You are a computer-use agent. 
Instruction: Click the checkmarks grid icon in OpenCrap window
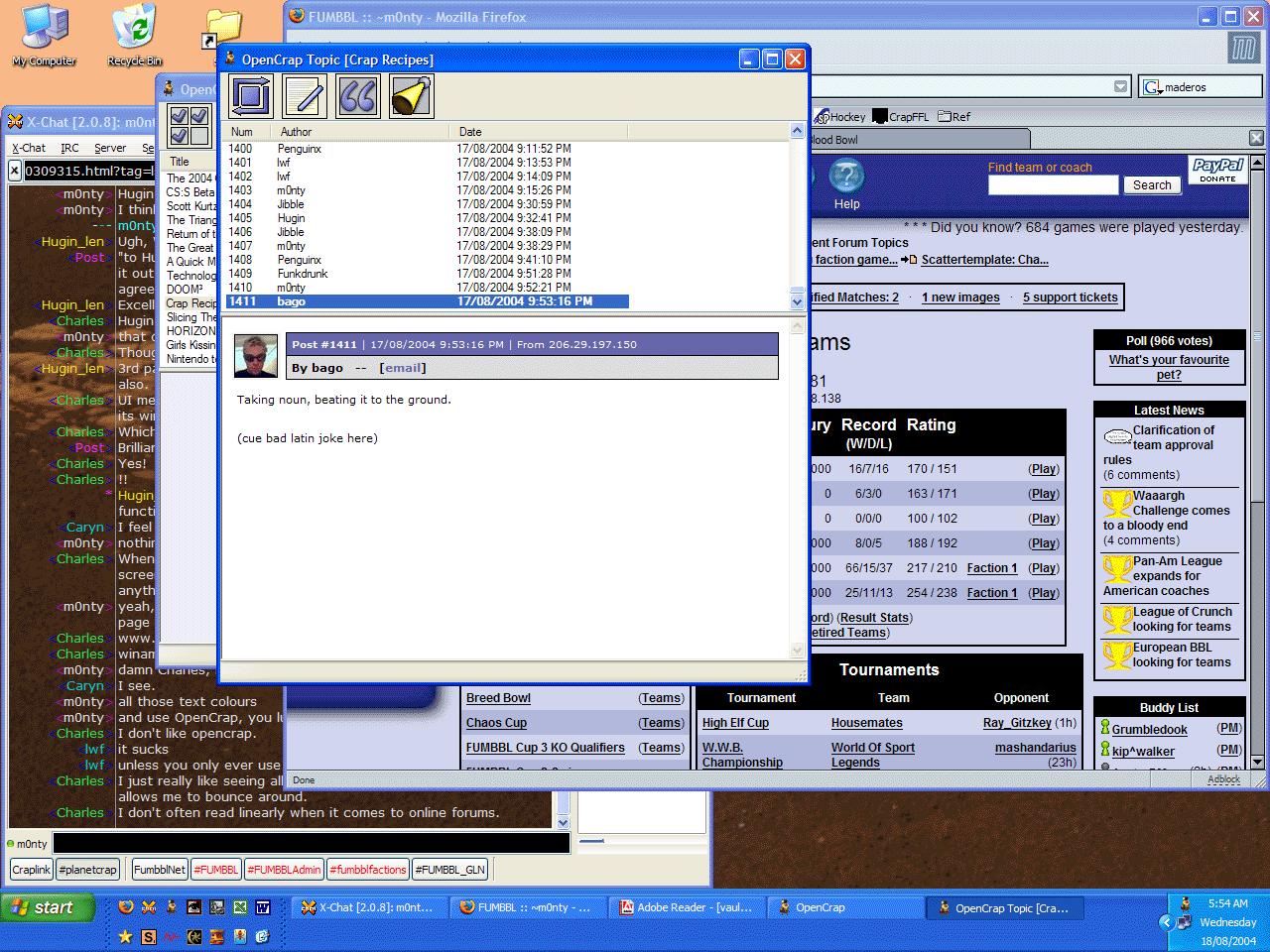coord(189,125)
